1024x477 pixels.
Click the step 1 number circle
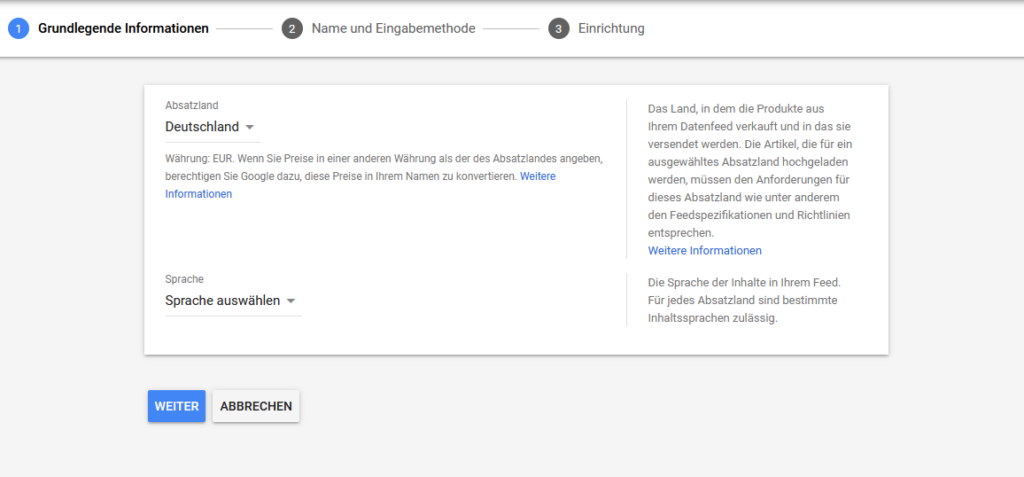(x=18, y=29)
